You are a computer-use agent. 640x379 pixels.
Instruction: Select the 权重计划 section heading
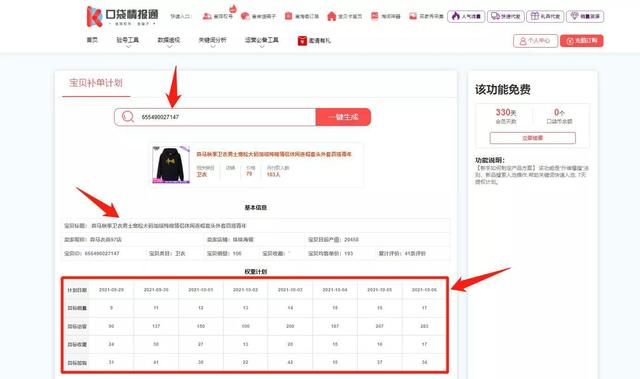coord(256,272)
